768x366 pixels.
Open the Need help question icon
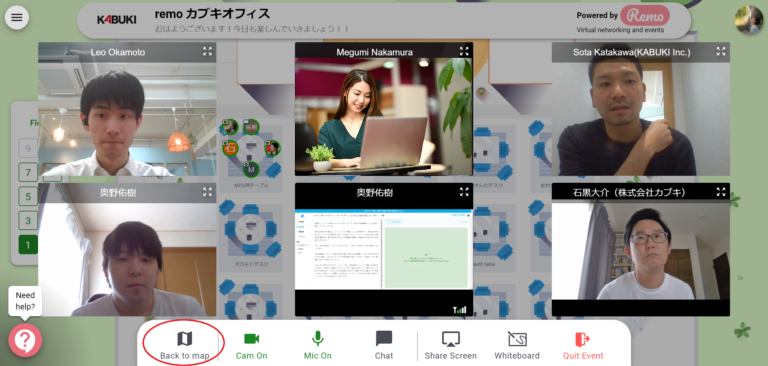pos(25,340)
